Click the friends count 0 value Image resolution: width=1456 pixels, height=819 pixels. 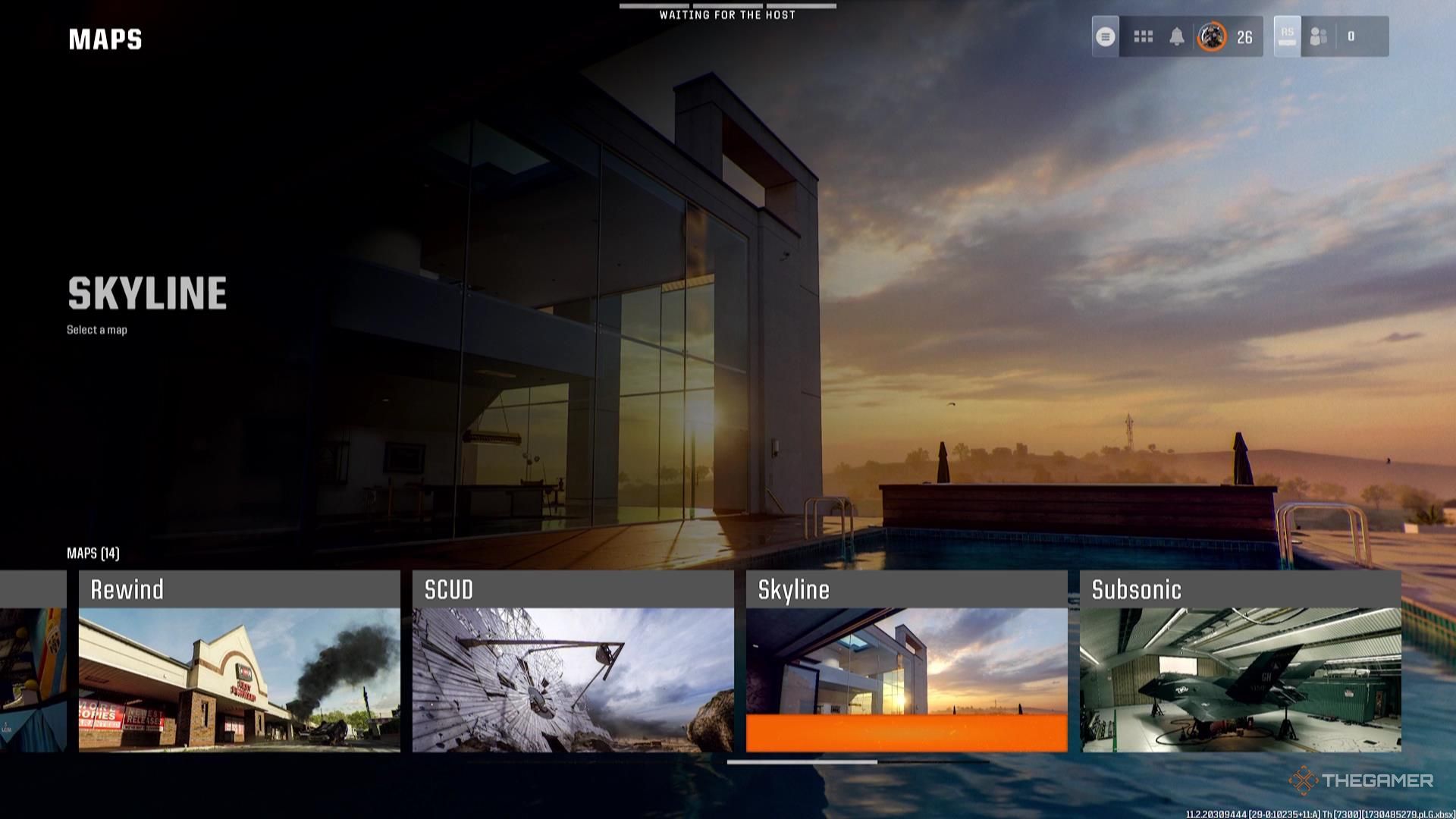(x=1351, y=36)
